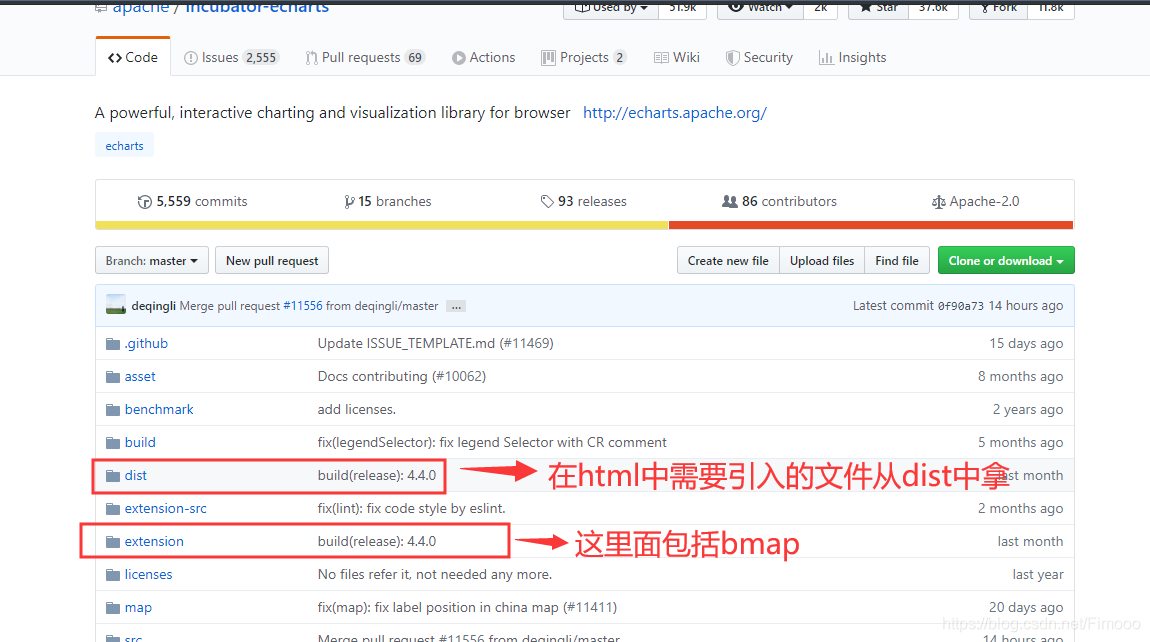
Task: Open 'Update ISSUE_TEMPLATE.md (#11469)' commit message
Action: coord(436,343)
